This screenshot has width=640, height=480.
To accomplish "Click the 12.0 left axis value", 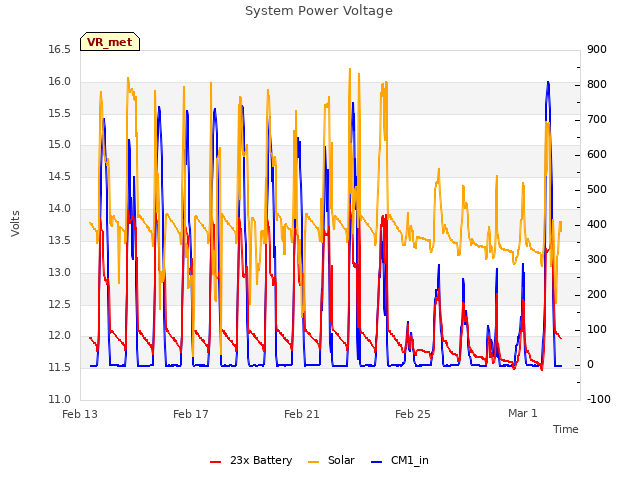I will (60, 336).
